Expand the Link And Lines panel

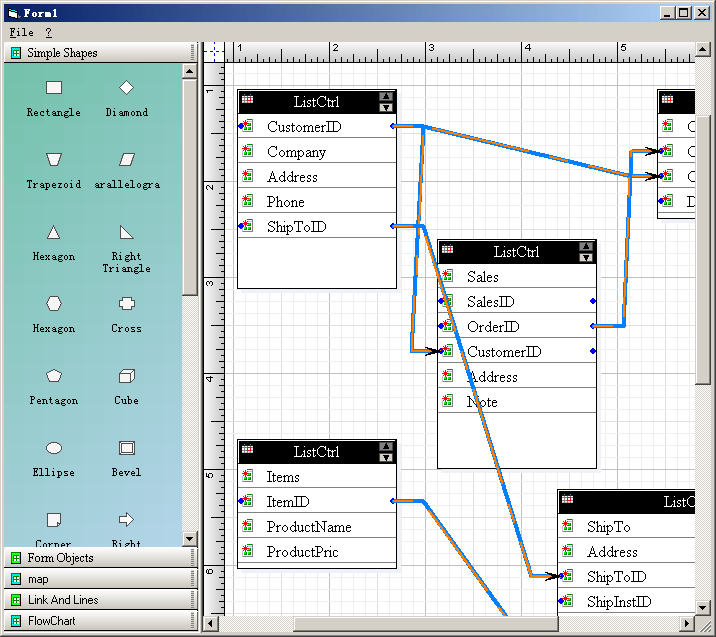click(100, 600)
